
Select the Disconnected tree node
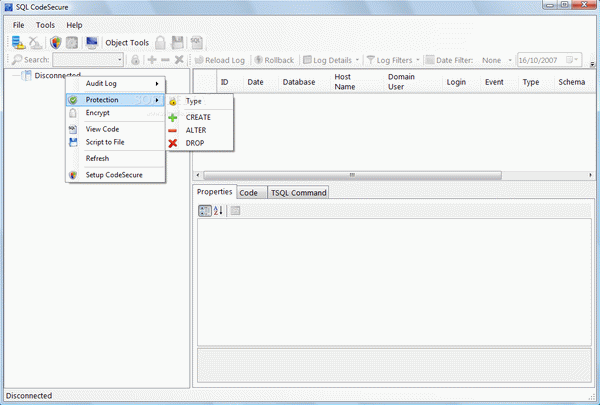(x=57, y=75)
